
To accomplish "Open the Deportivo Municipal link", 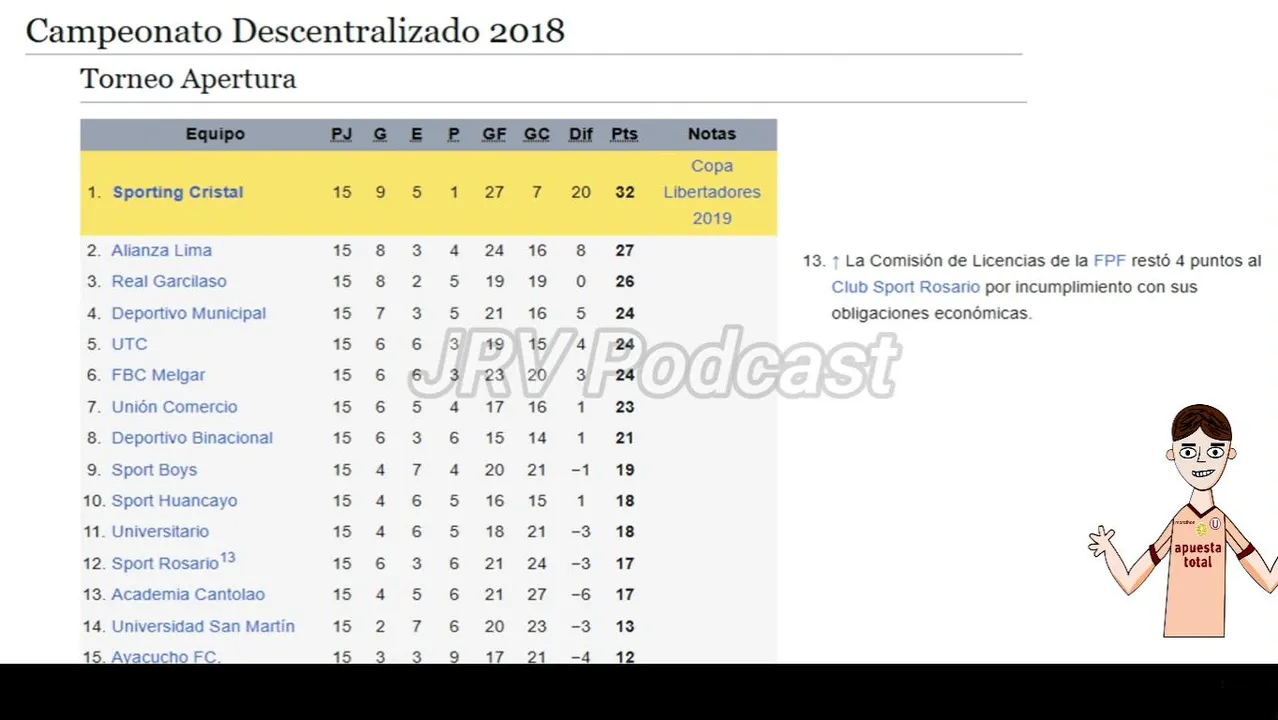I will pos(188,313).
